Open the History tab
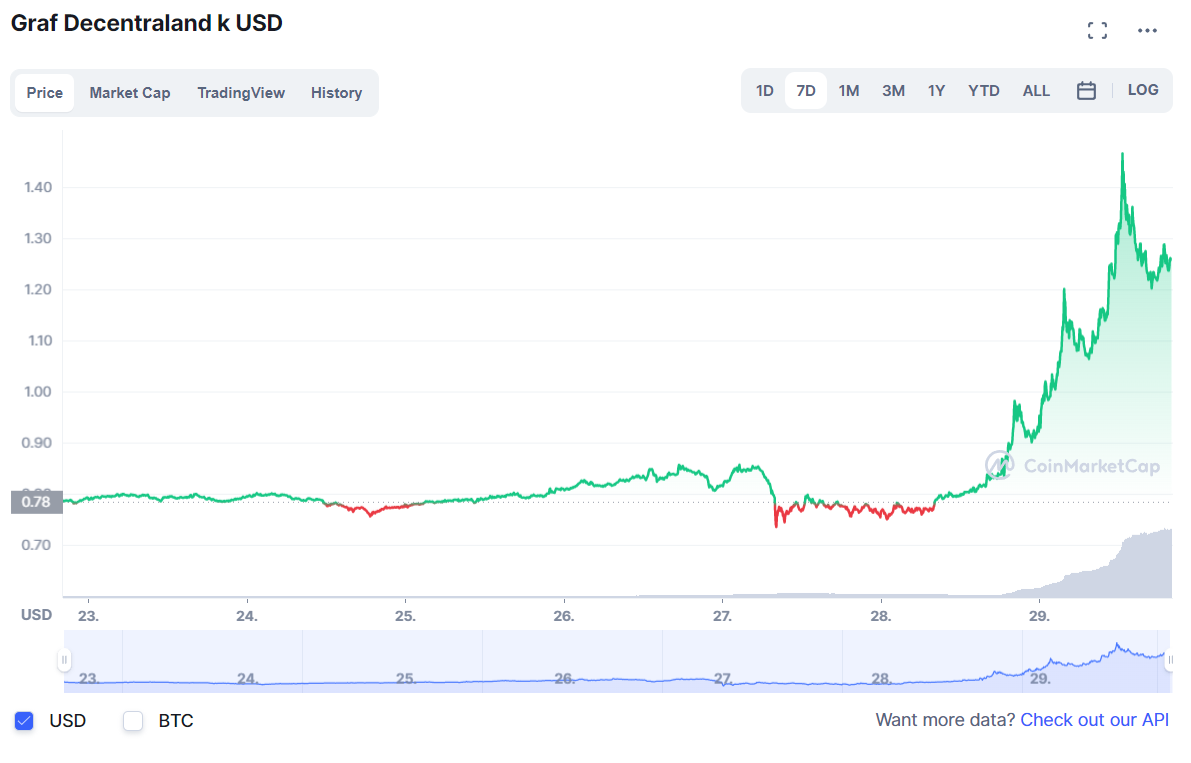 (x=336, y=93)
